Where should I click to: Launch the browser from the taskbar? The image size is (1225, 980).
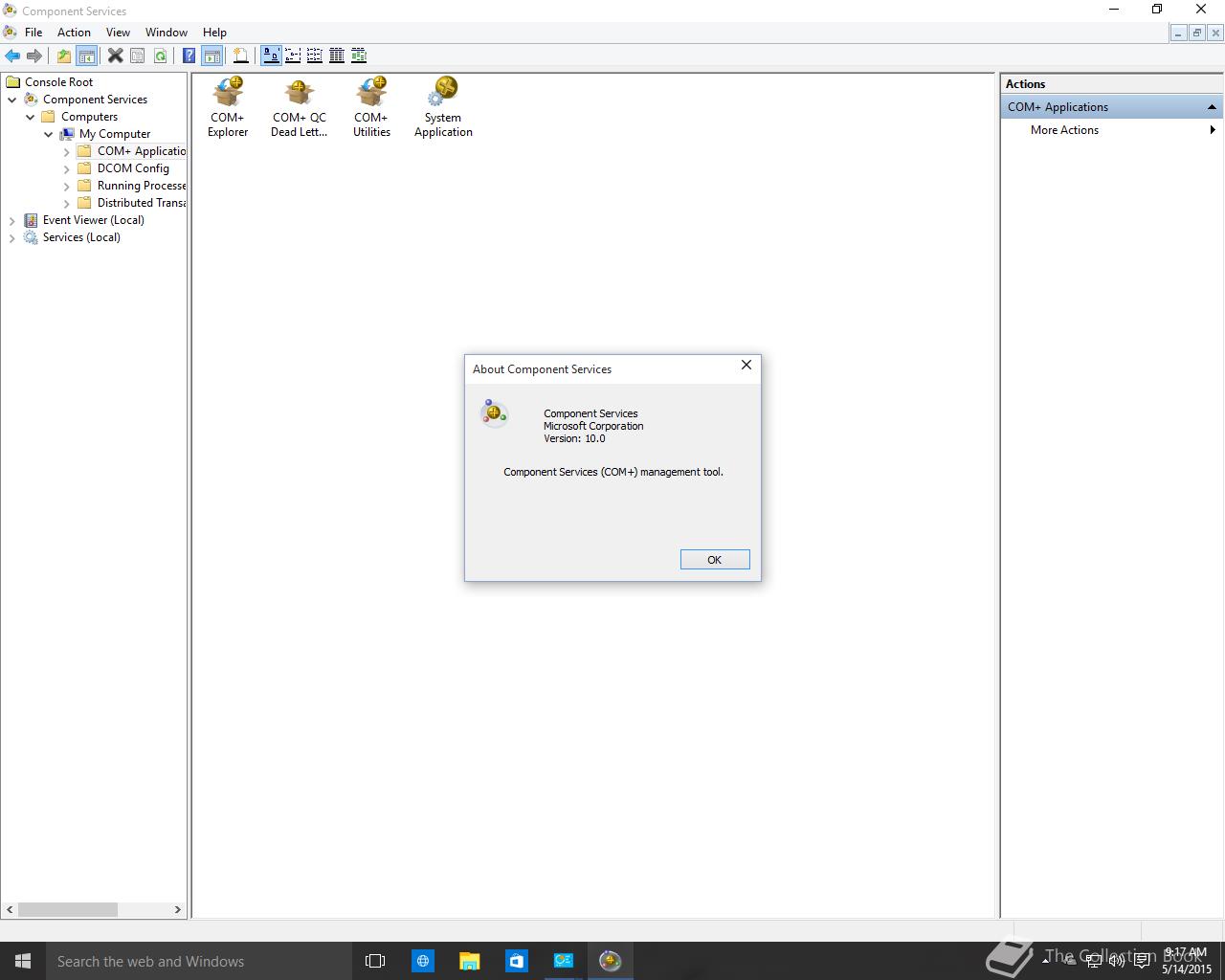click(x=422, y=961)
